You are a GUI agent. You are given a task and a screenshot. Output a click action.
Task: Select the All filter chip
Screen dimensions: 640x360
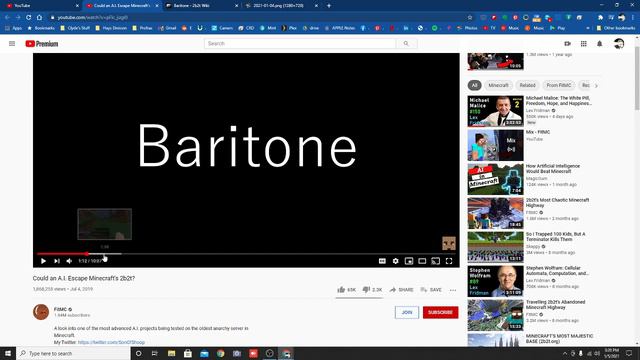[474, 85]
